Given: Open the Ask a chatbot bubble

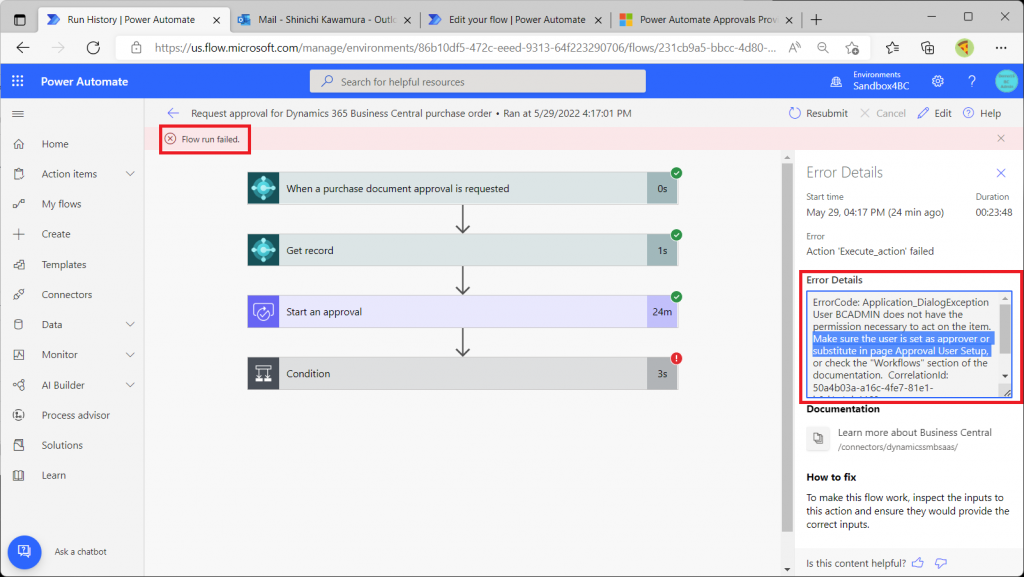Looking at the screenshot, I should point(24,552).
